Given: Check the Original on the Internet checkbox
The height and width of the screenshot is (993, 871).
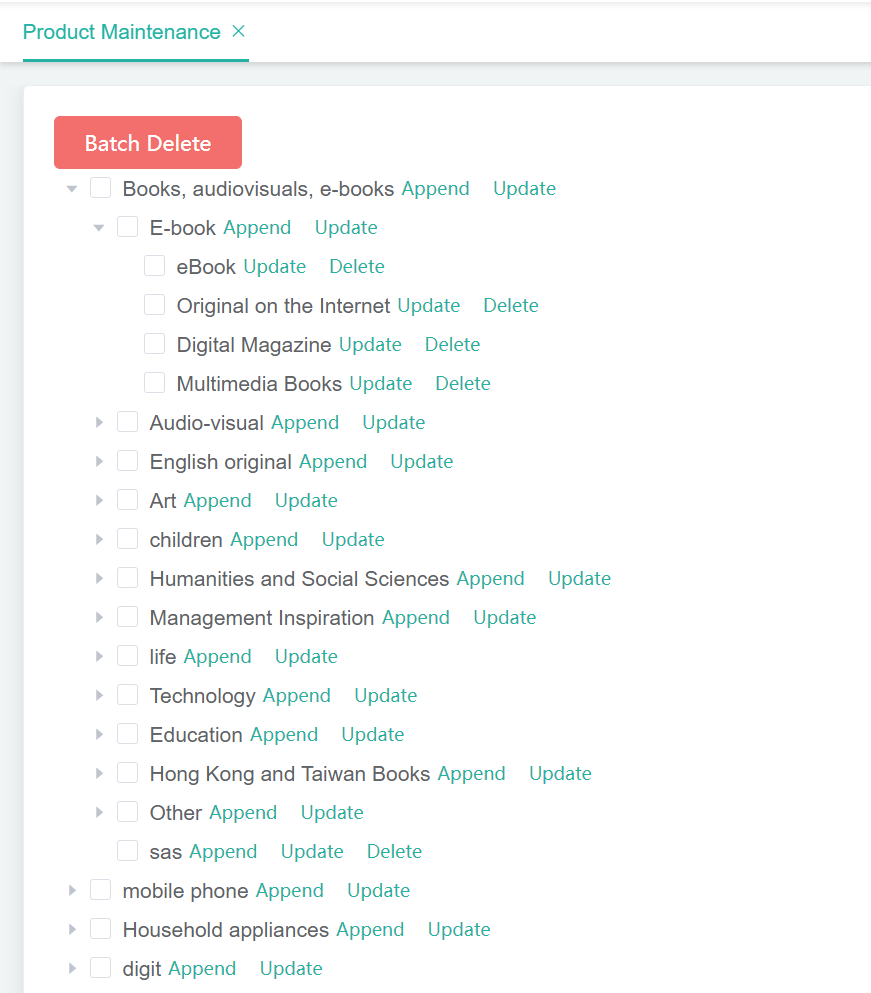Looking at the screenshot, I should click(x=155, y=305).
